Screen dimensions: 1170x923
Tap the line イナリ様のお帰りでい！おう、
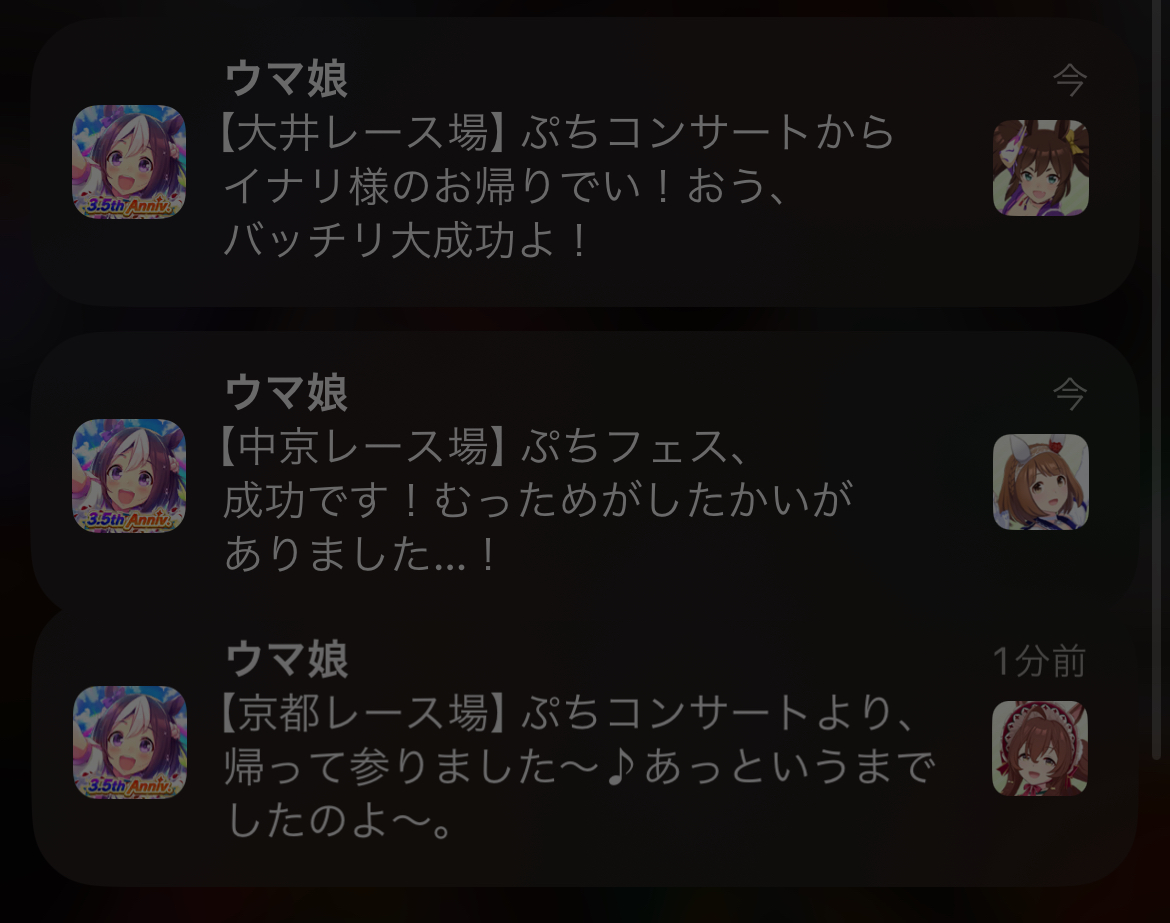505,187
